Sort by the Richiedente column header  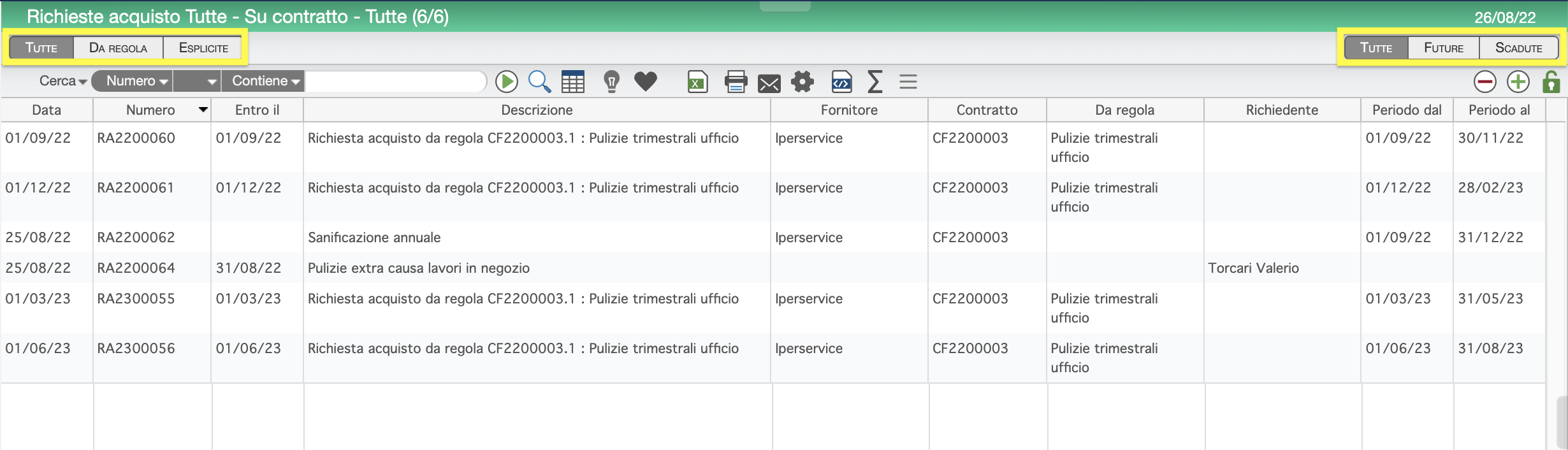(1282, 110)
